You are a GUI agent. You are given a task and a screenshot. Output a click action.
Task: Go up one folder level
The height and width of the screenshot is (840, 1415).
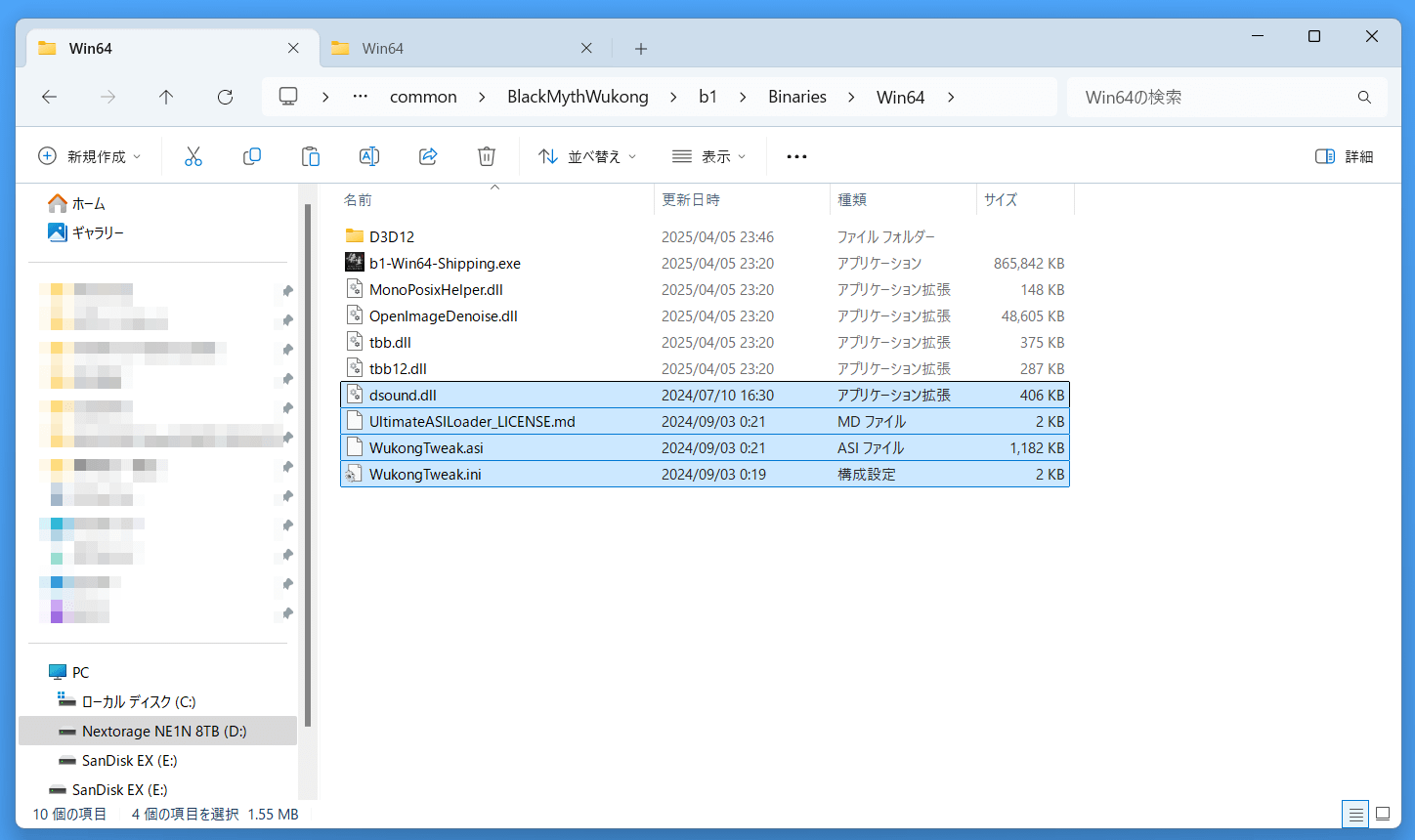[x=166, y=97]
